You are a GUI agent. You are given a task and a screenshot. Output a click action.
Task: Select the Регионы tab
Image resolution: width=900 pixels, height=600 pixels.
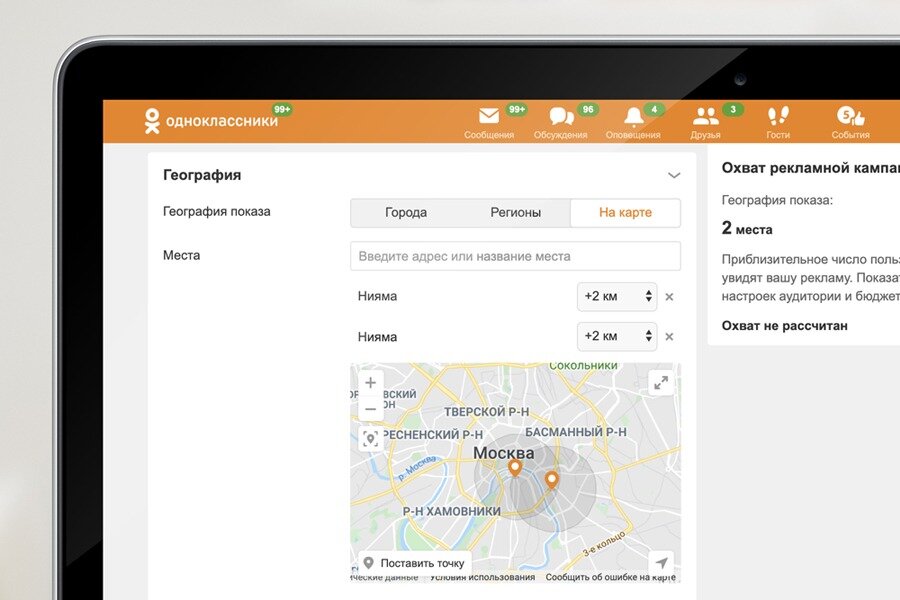(x=515, y=212)
